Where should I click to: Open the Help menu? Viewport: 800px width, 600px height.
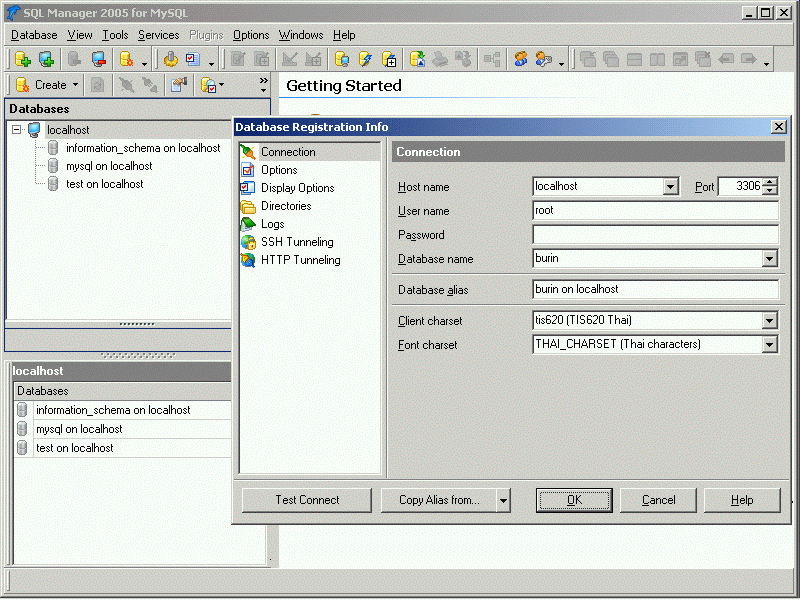[x=344, y=35]
